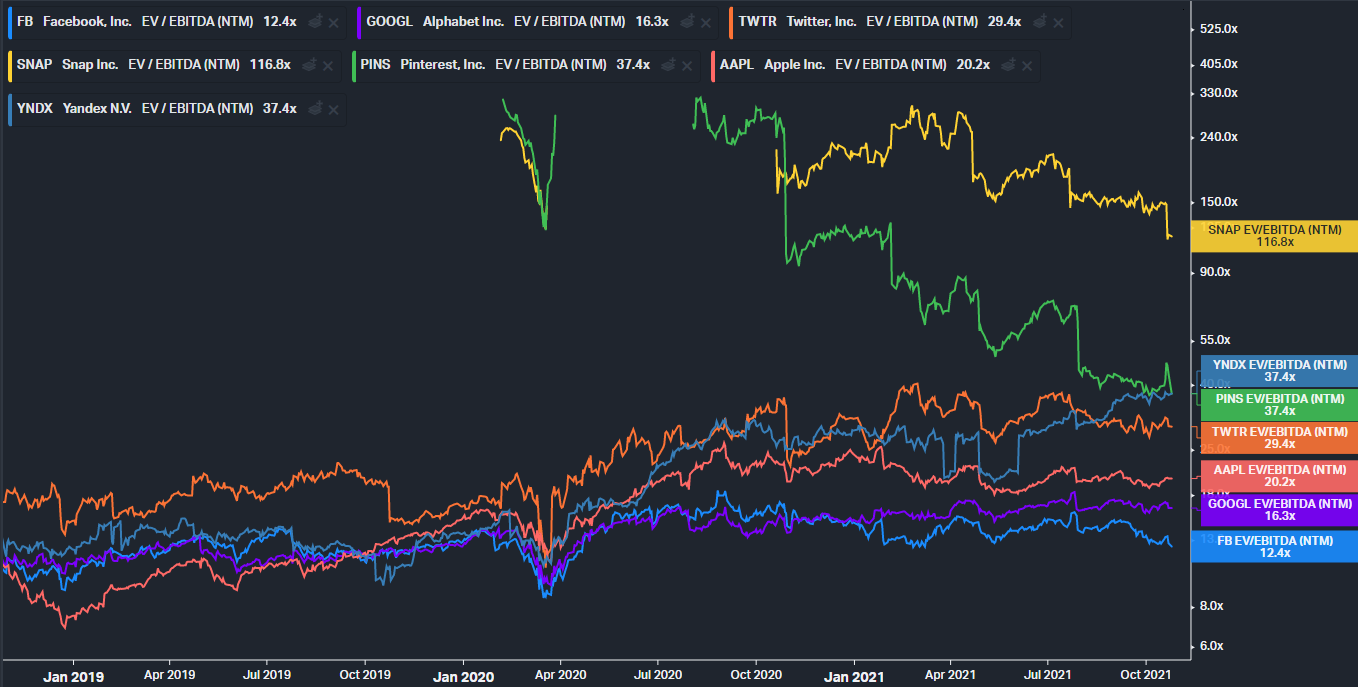Open style options icon for AAPL Apple series
1358x687 pixels.
pos(1009,65)
